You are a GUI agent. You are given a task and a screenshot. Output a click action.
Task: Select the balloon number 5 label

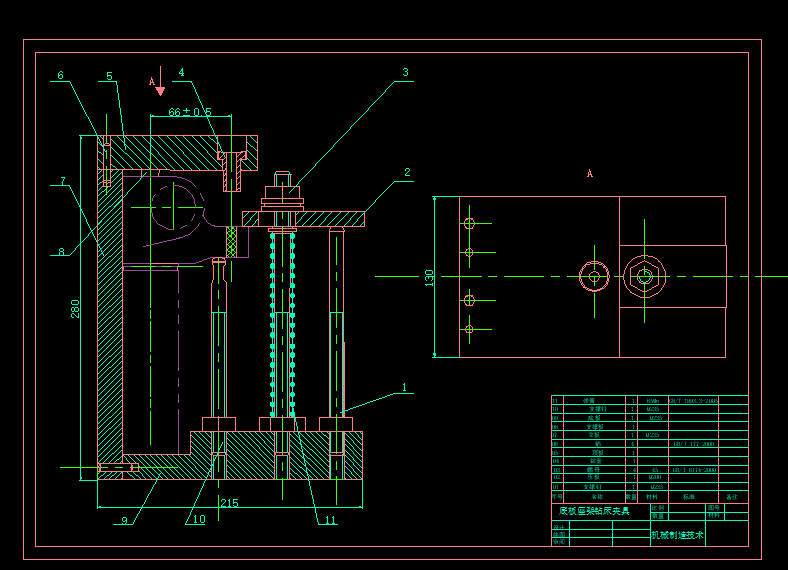tap(110, 76)
